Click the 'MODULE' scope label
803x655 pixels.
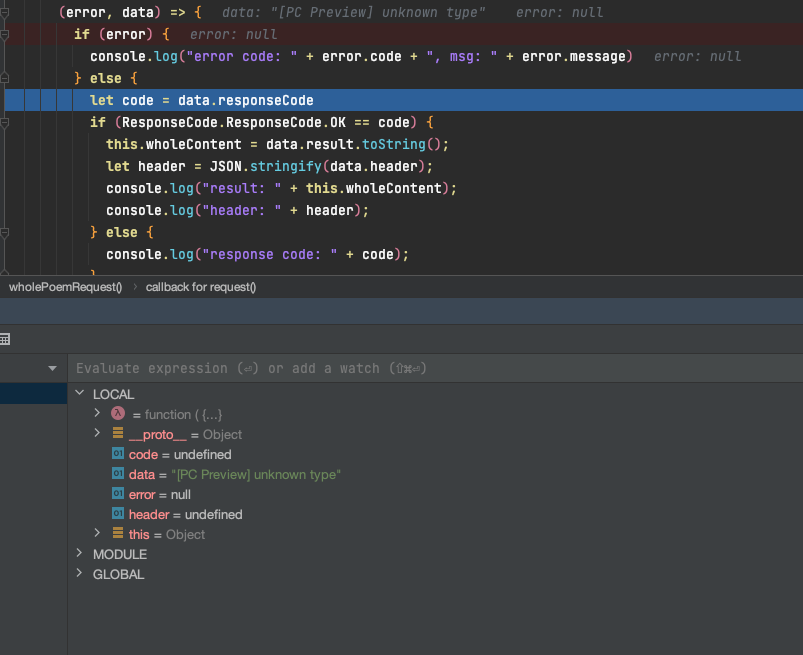(120, 554)
